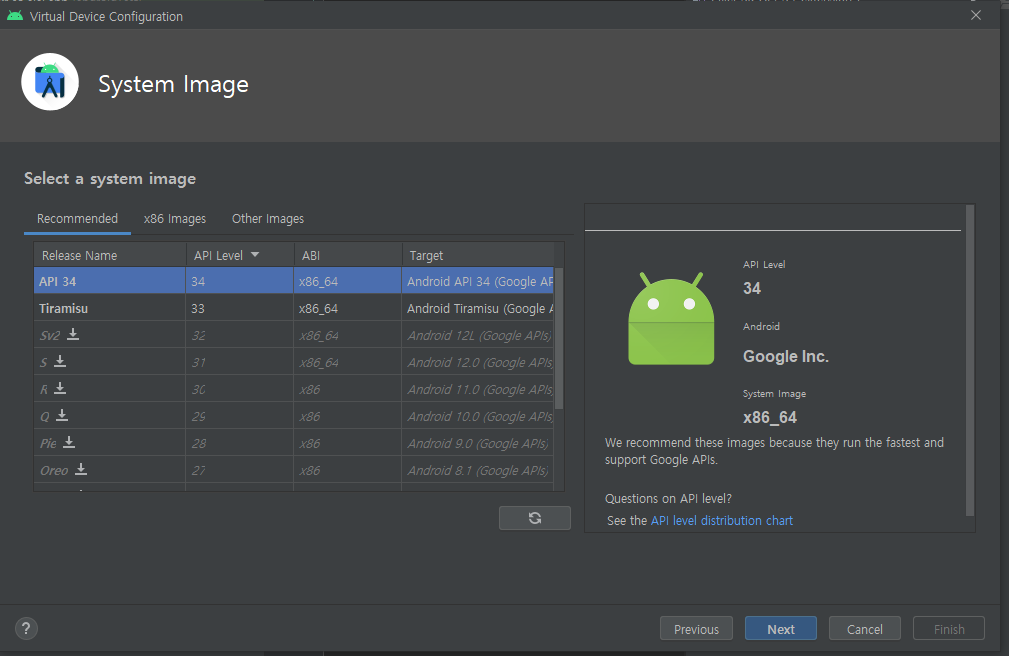This screenshot has width=1009, height=656.
Task: Open the Other Images tab
Action: coord(268,219)
